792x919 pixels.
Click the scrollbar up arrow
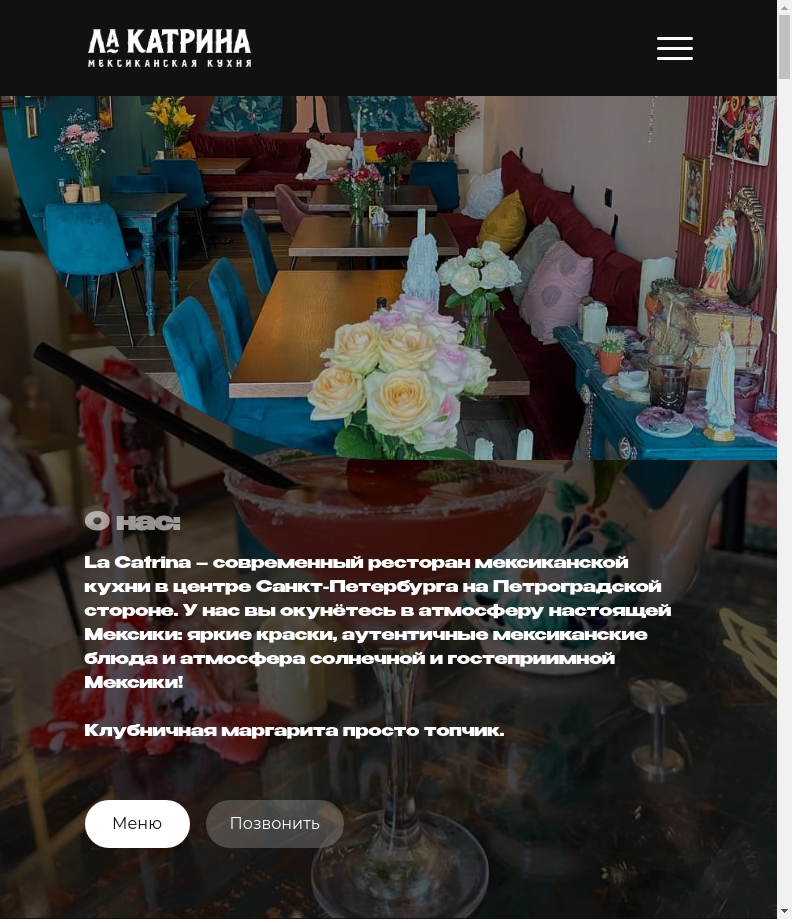784,6
